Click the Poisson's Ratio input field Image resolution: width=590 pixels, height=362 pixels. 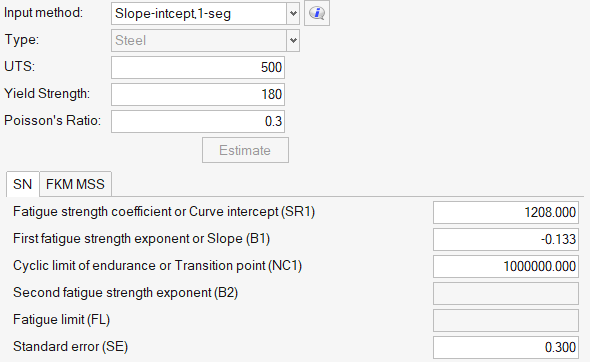[198, 121]
